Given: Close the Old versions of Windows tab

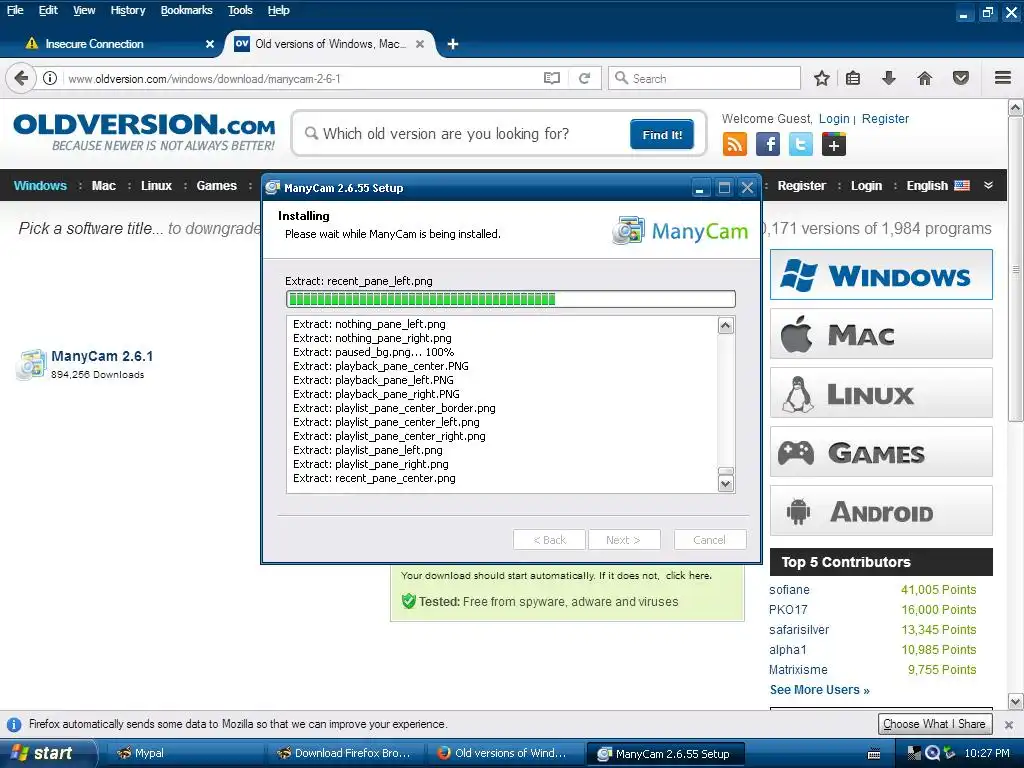Looking at the screenshot, I should pos(420,44).
